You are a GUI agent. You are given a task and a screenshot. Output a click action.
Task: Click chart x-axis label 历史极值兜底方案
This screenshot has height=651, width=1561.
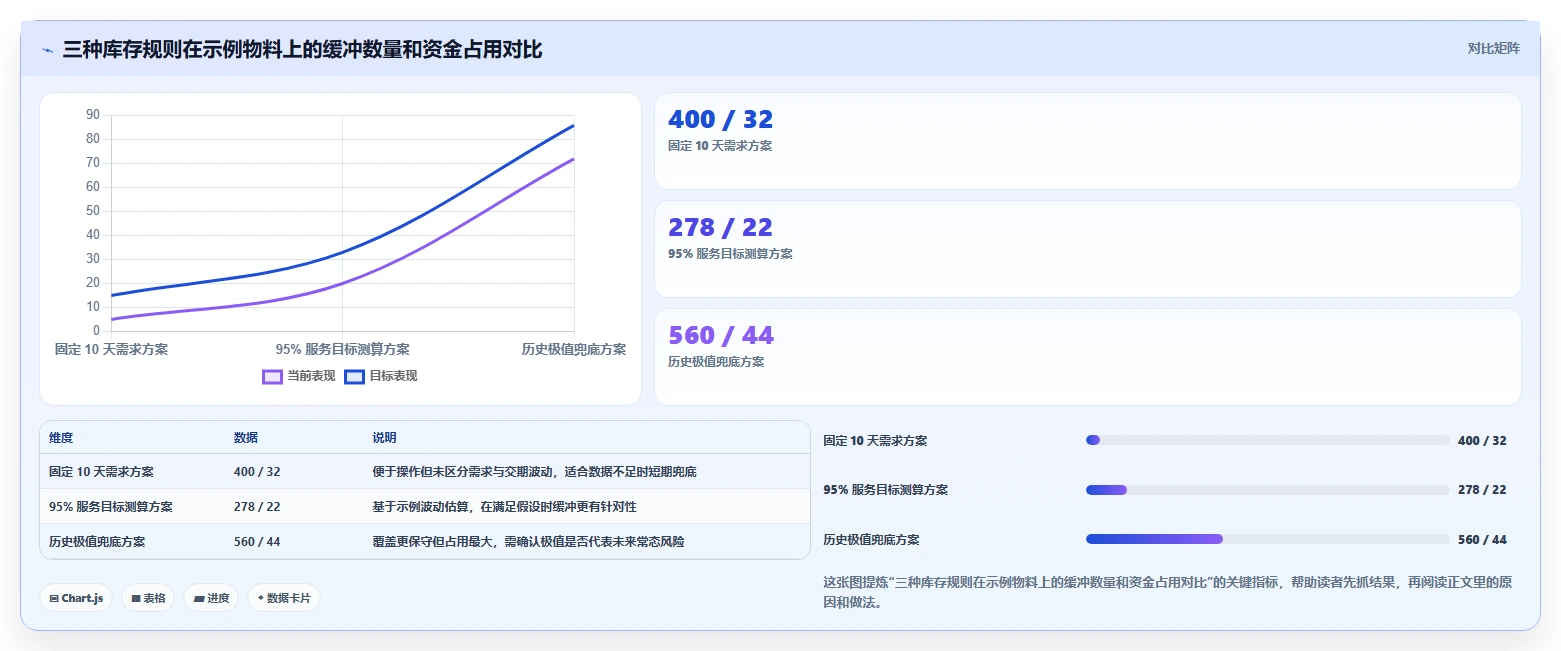point(574,349)
